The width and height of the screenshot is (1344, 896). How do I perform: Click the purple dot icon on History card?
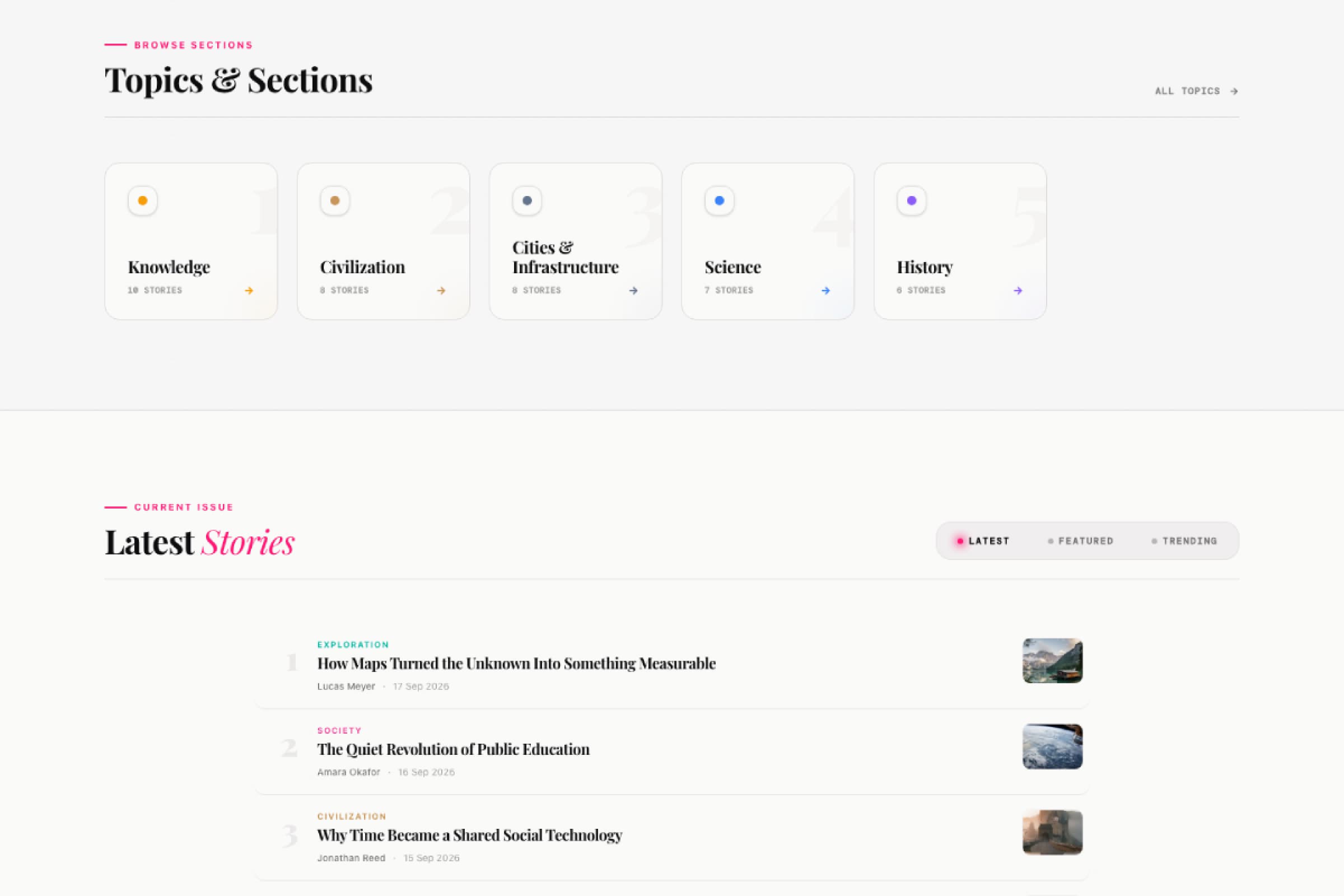(912, 200)
